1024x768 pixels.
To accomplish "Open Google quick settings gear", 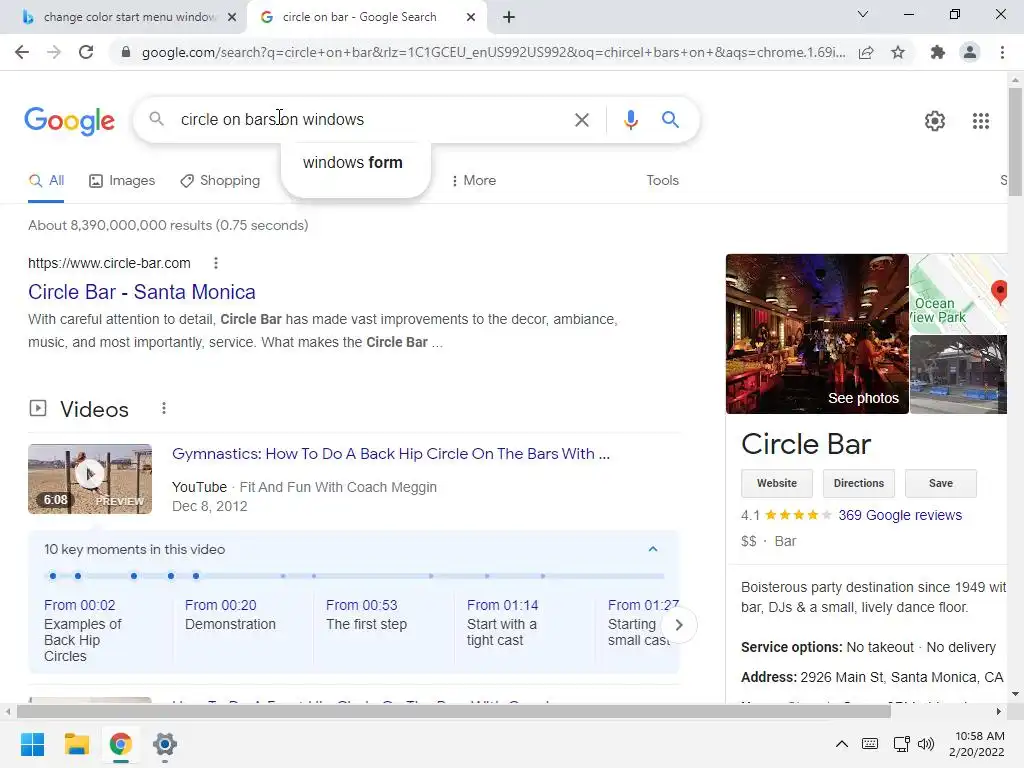I will point(935,121).
